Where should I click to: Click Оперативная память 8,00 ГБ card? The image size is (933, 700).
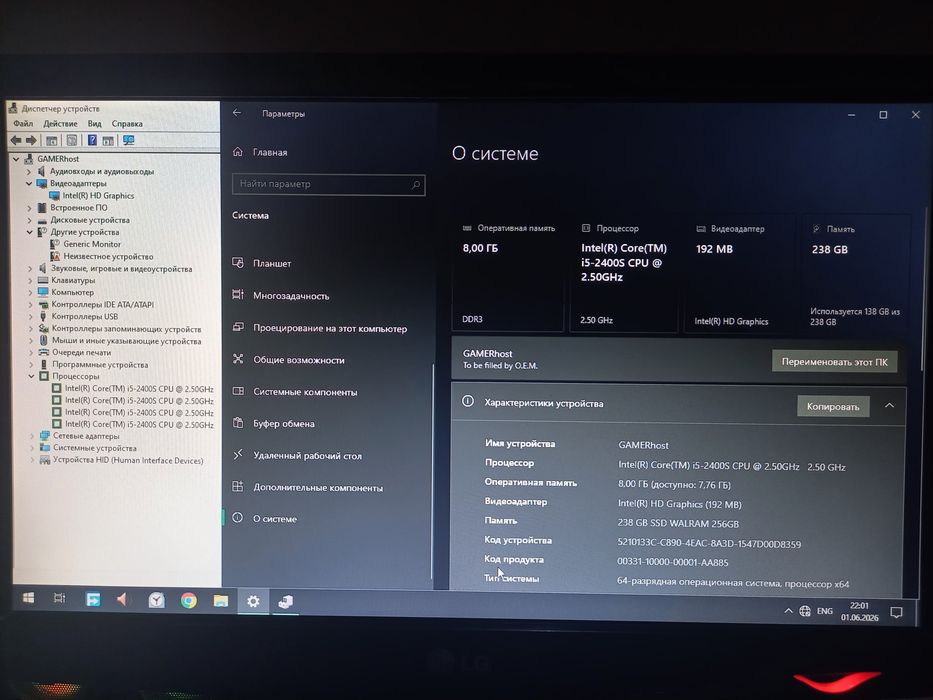(x=508, y=274)
